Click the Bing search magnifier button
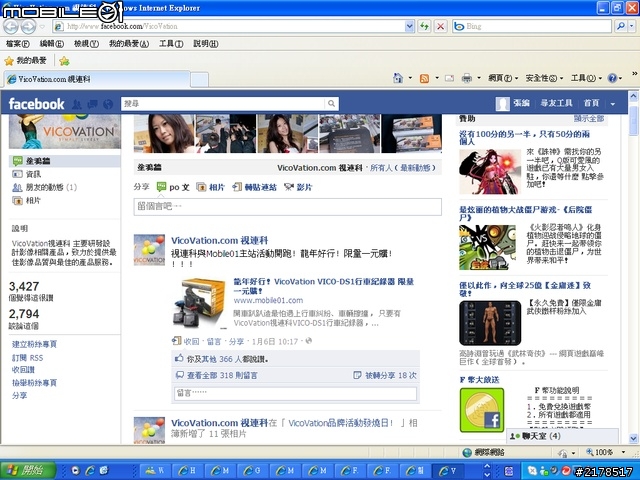The width and height of the screenshot is (640, 480). coord(620,27)
